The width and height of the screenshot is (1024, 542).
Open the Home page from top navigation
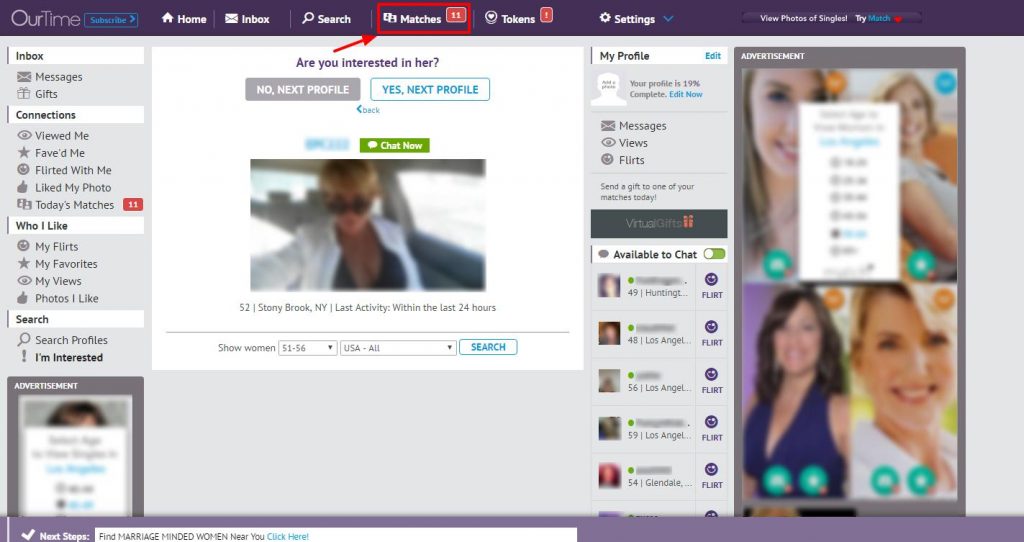[x=184, y=19]
